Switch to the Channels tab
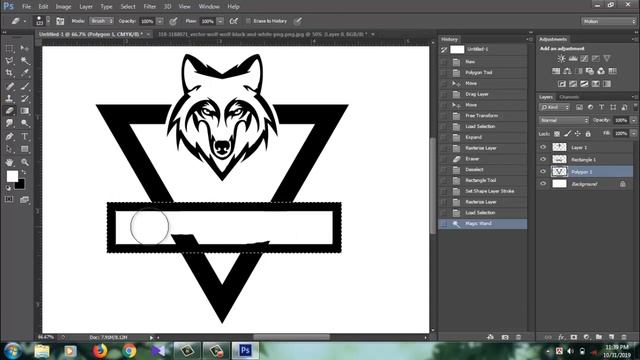Image resolution: width=640 pixels, height=360 pixels. click(x=569, y=97)
